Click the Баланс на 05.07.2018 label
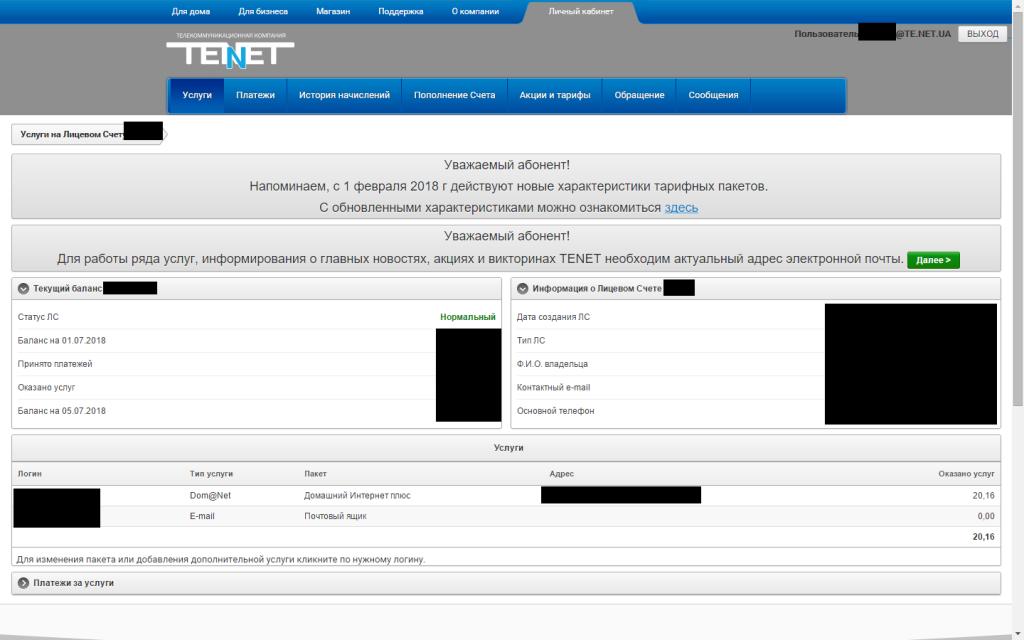 [61, 411]
